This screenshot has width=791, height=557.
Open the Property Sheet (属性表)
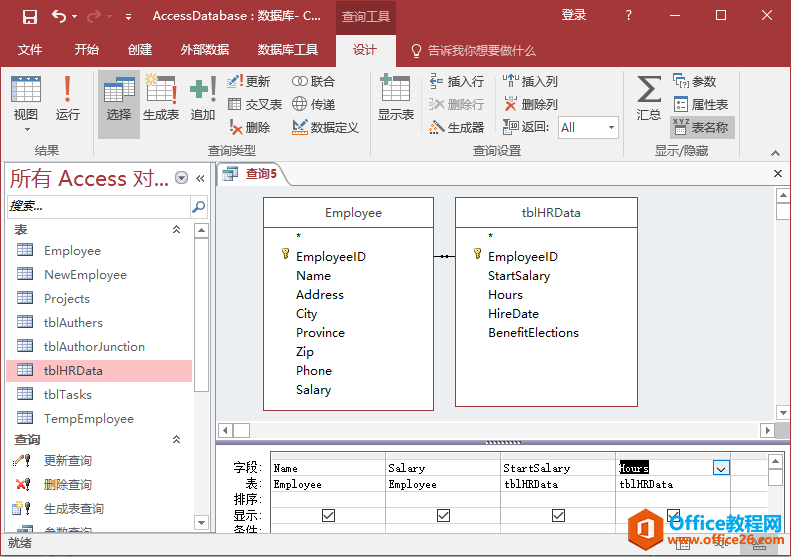click(x=700, y=104)
